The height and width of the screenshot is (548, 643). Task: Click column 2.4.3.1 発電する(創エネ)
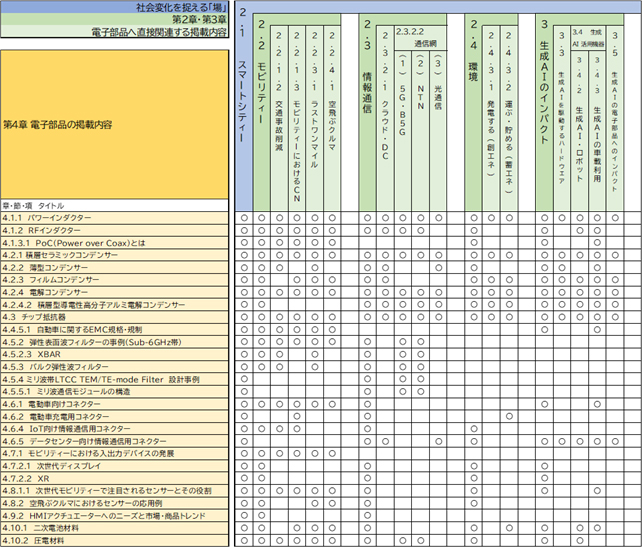tap(491, 119)
